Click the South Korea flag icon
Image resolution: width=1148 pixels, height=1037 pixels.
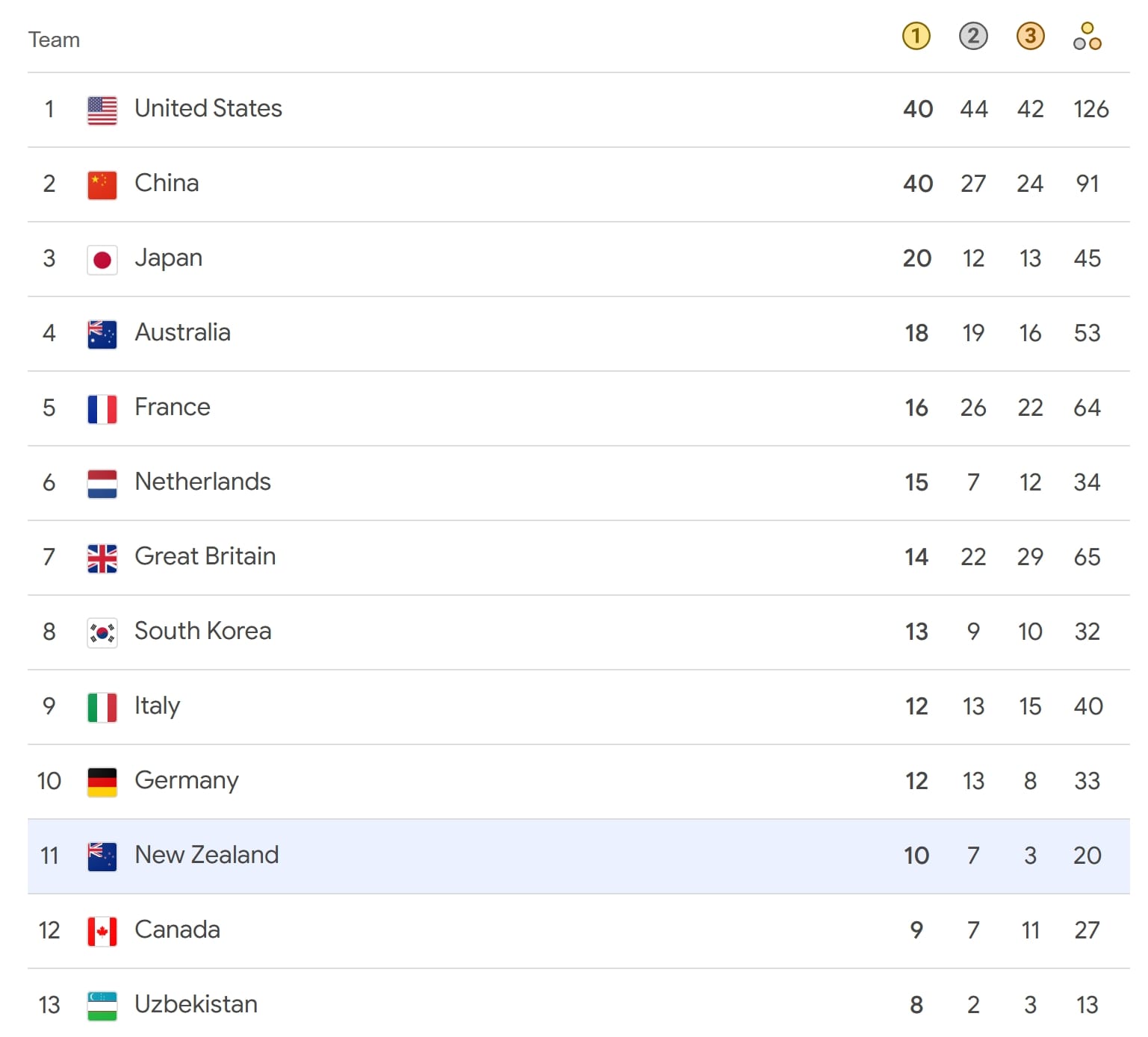point(102,633)
